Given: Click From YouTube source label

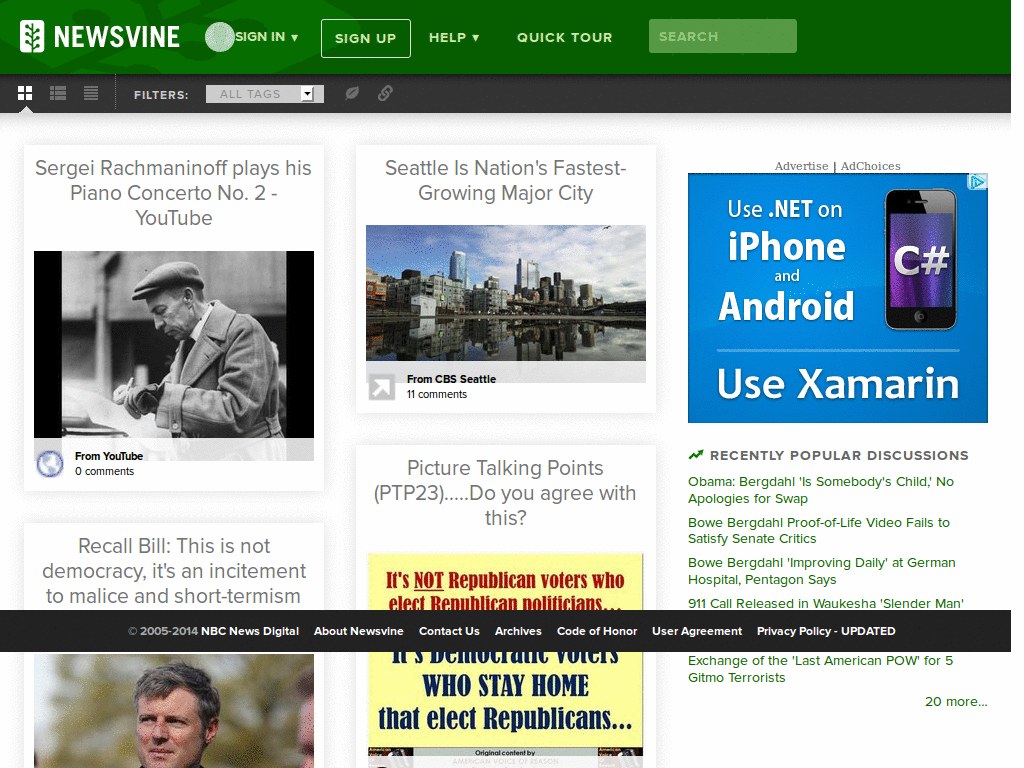Looking at the screenshot, I should (x=109, y=456).
